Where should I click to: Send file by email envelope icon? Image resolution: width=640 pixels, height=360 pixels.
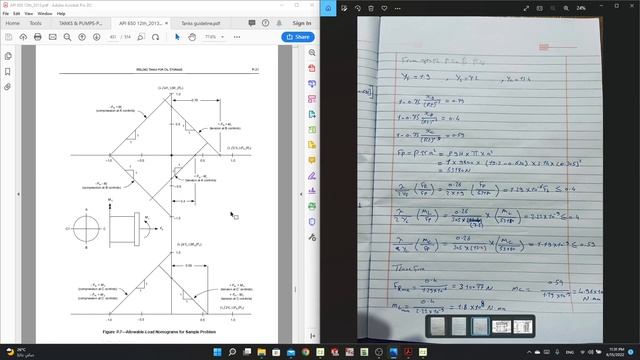coord(53,37)
